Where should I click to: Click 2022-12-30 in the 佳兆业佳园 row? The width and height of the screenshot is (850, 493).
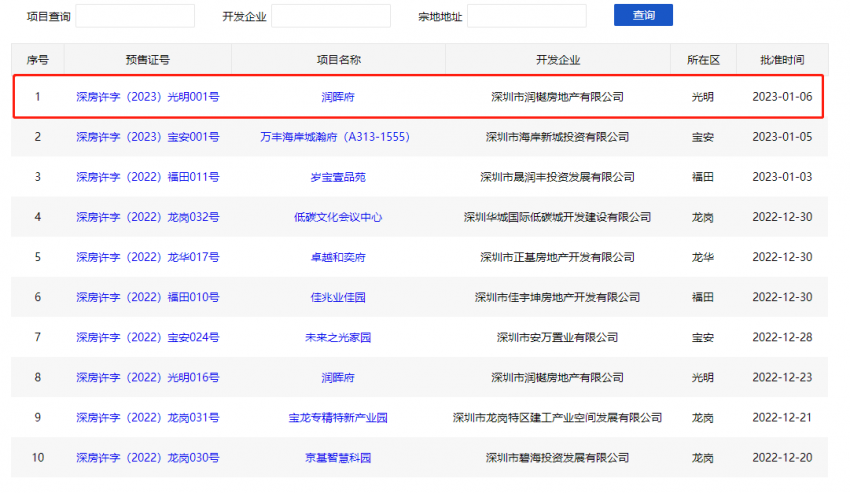click(782, 298)
